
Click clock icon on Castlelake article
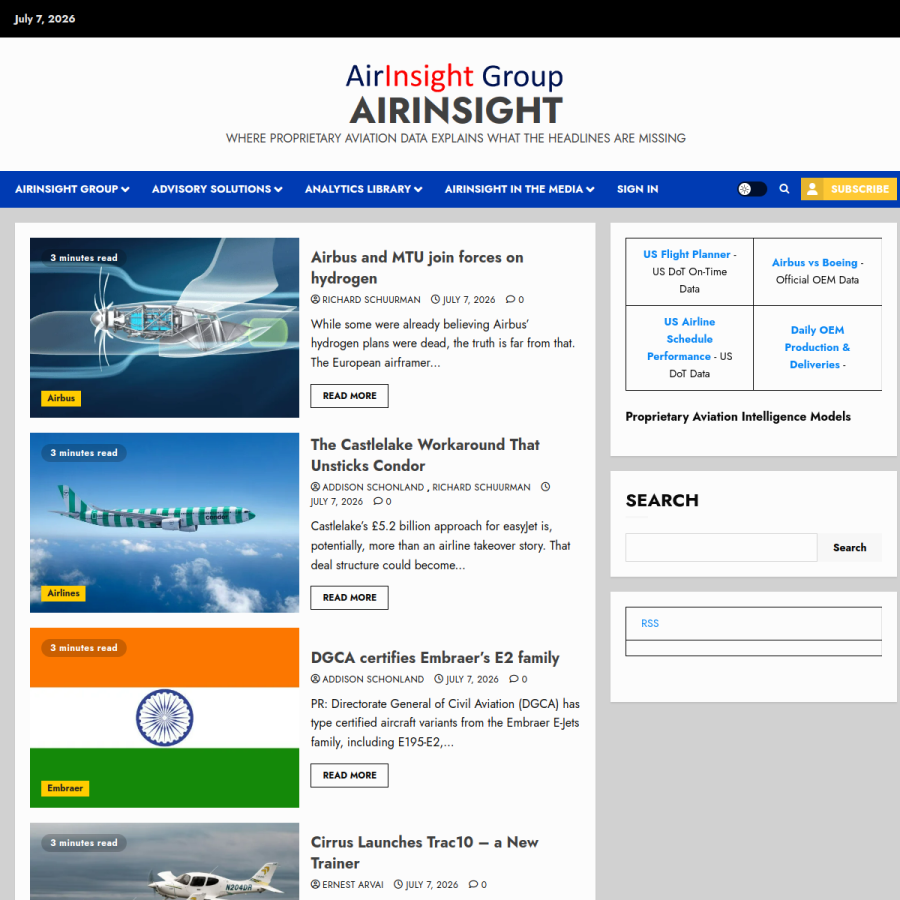click(545, 487)
